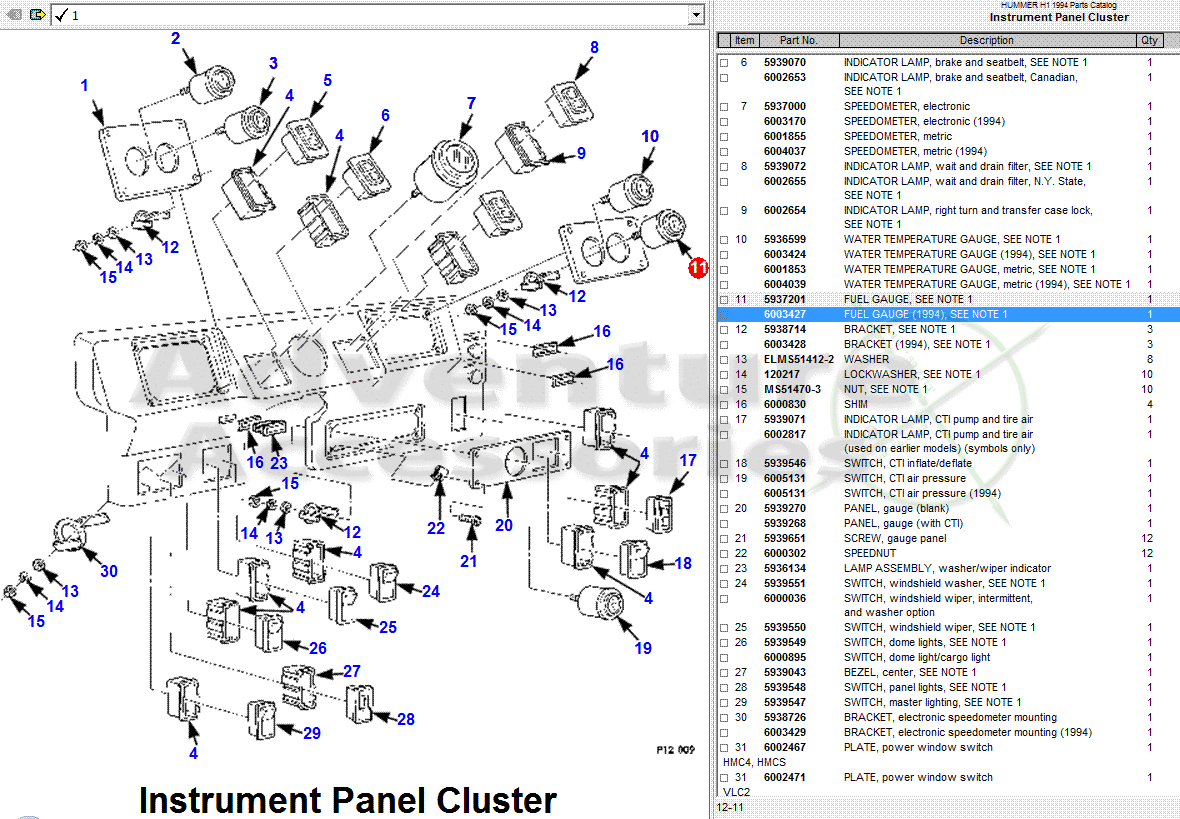Click callout 20 under the gauge panel
The height and width of the screenshot is (819, 1180).
point(503,525)
